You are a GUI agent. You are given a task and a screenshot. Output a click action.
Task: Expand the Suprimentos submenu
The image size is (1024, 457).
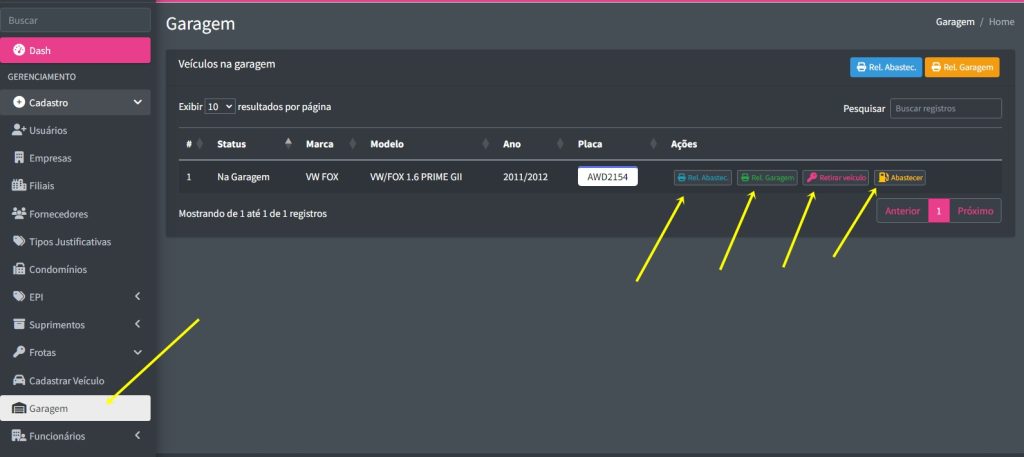[137, 325]
